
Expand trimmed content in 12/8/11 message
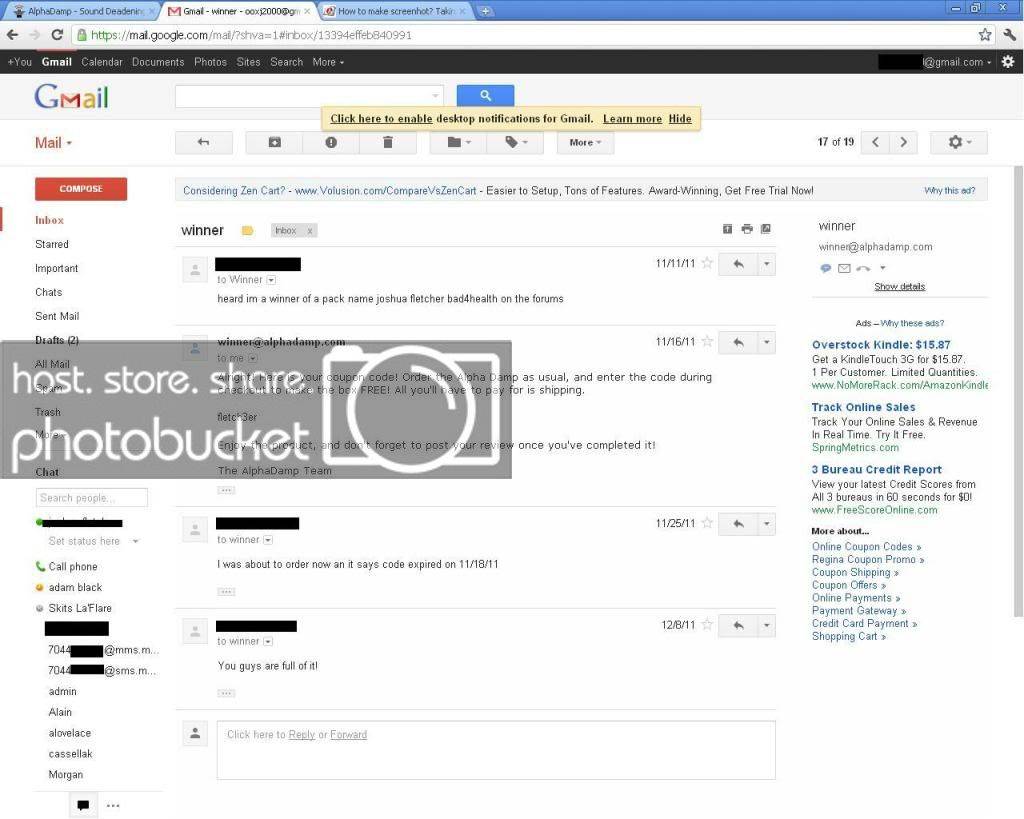pos(226,693)
